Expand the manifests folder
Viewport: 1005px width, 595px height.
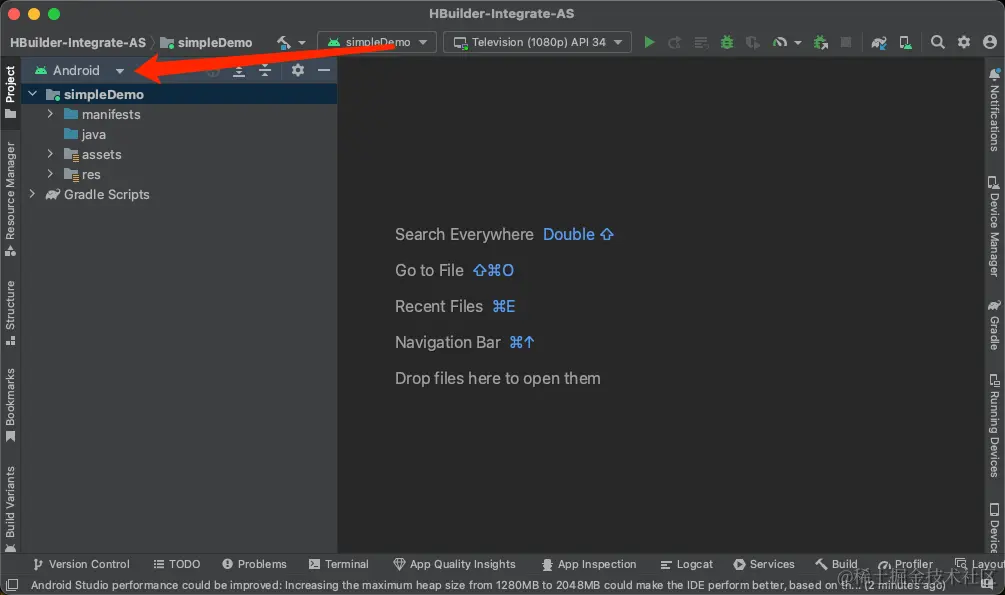[x=50, y=113]
